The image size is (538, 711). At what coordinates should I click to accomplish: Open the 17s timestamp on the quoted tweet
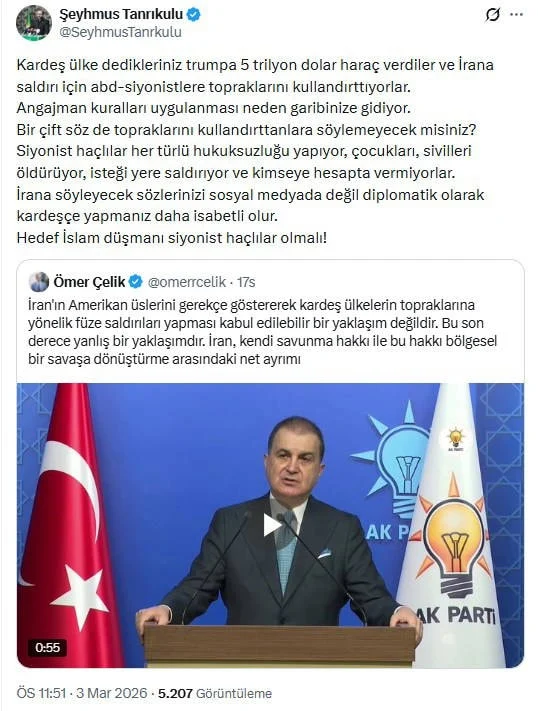[x=246, y=282]
